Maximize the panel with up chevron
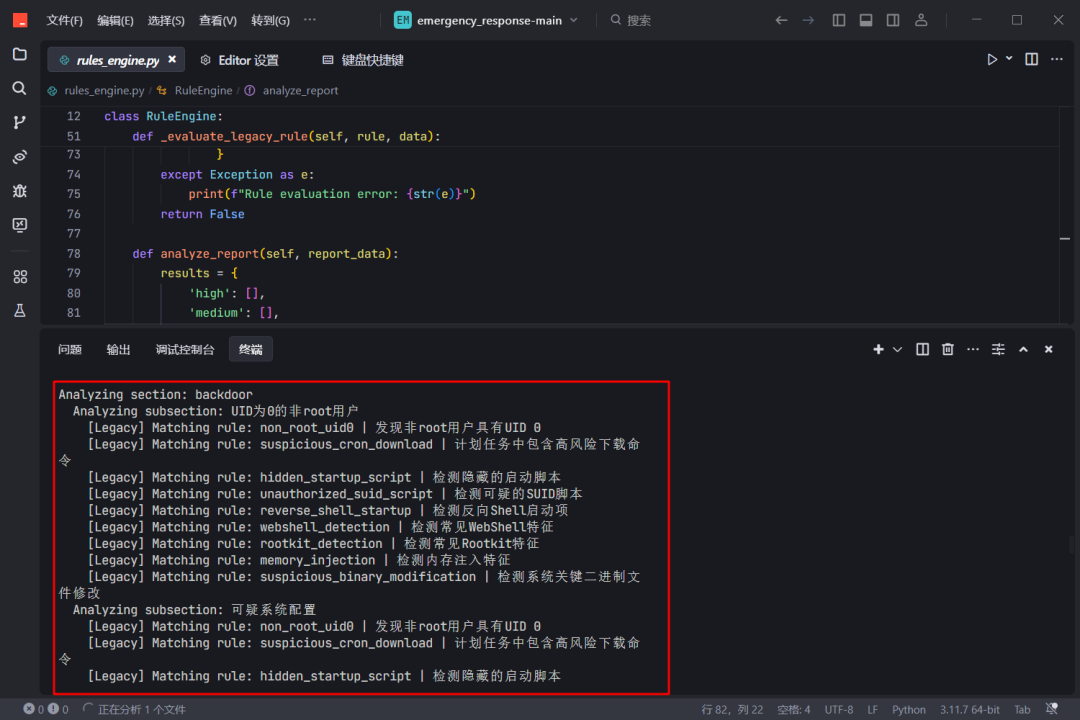This screenshot has height=720, width=1080. click(1024, 349)
